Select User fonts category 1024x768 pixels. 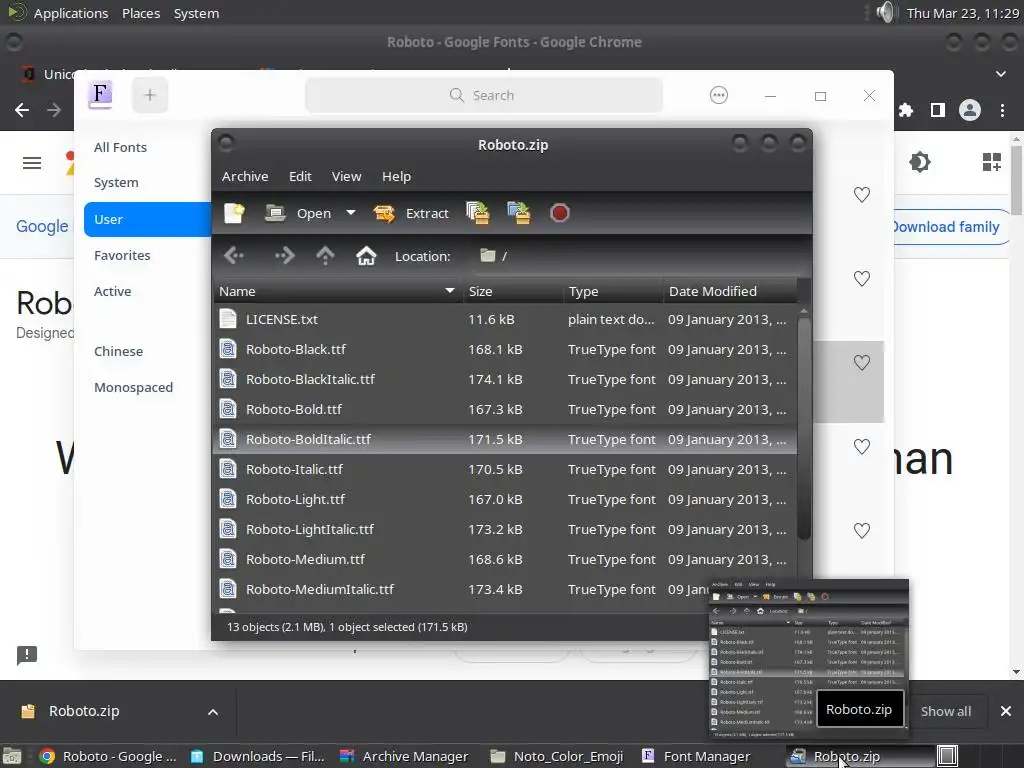click(x=148, y=219)
